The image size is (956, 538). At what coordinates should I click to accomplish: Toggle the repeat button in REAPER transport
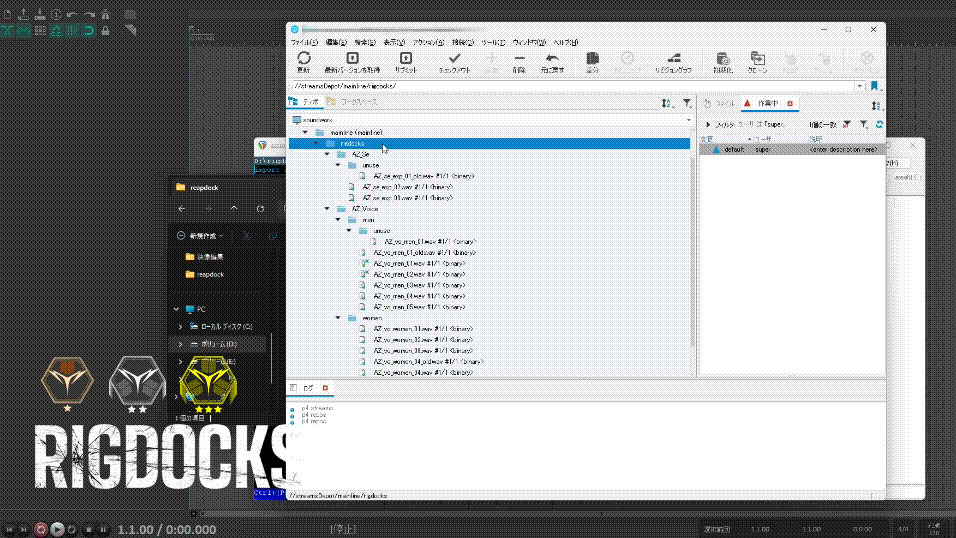[x=71, y=529]
